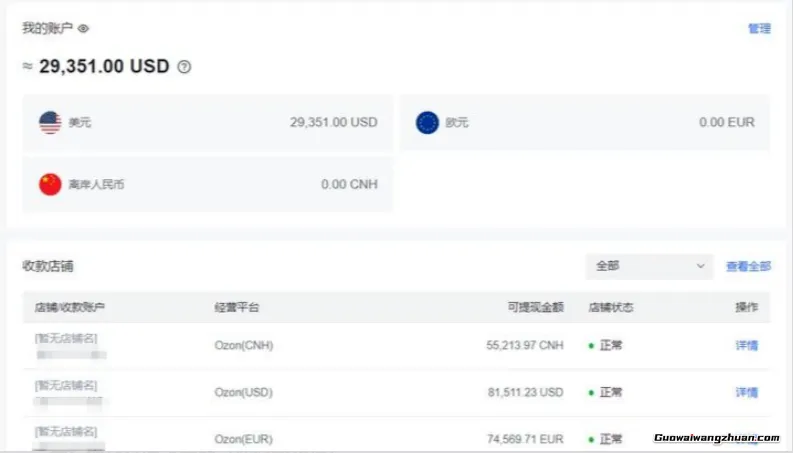
Task: Click the 操作 column header
Action: (746, 307)
